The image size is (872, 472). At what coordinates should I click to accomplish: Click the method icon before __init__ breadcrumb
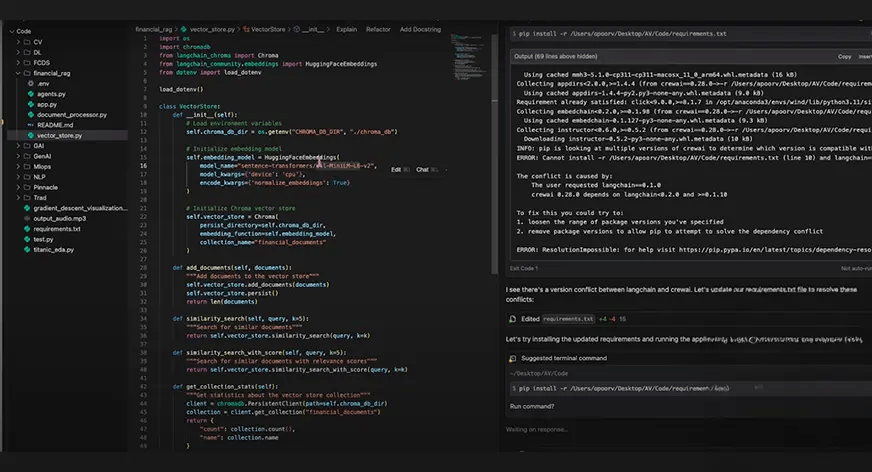(296, 29)
